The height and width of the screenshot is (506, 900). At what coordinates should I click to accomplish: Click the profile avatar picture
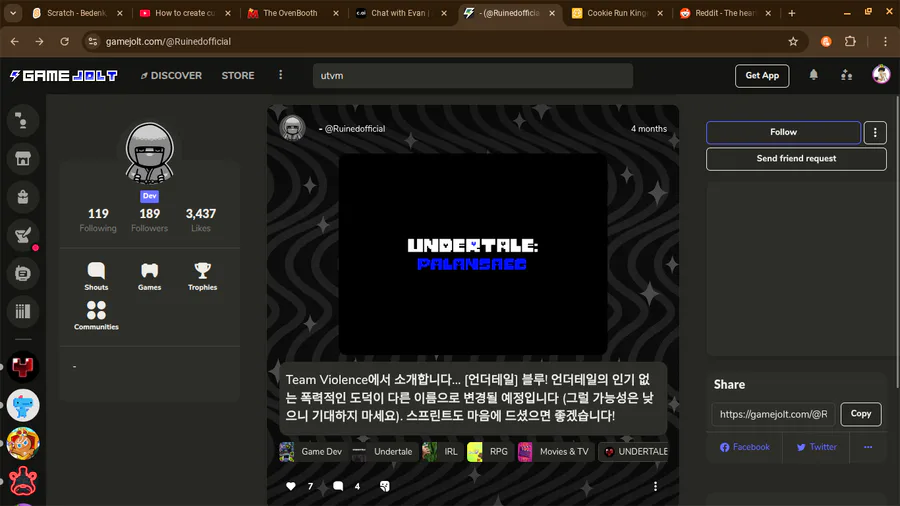(149, 153)
